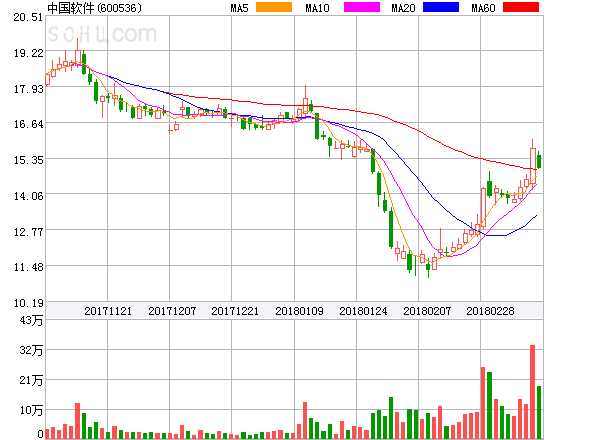Click the MA5 legend label
This screenshot has width=600, height=440.
pyautogui.click(x=239, y=8)
